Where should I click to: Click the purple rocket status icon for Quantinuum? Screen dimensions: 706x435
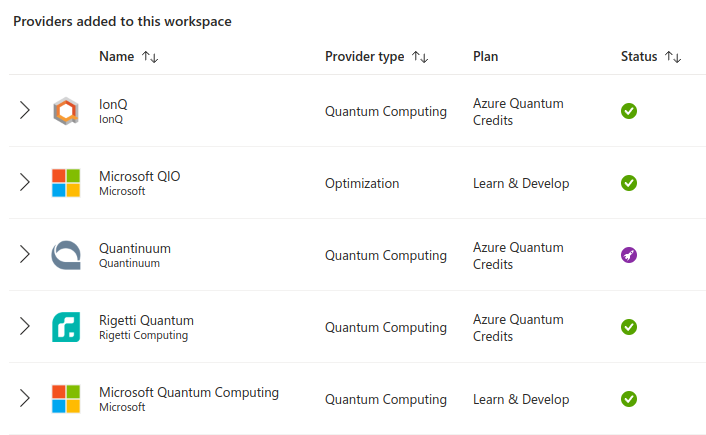pos(629,255)
